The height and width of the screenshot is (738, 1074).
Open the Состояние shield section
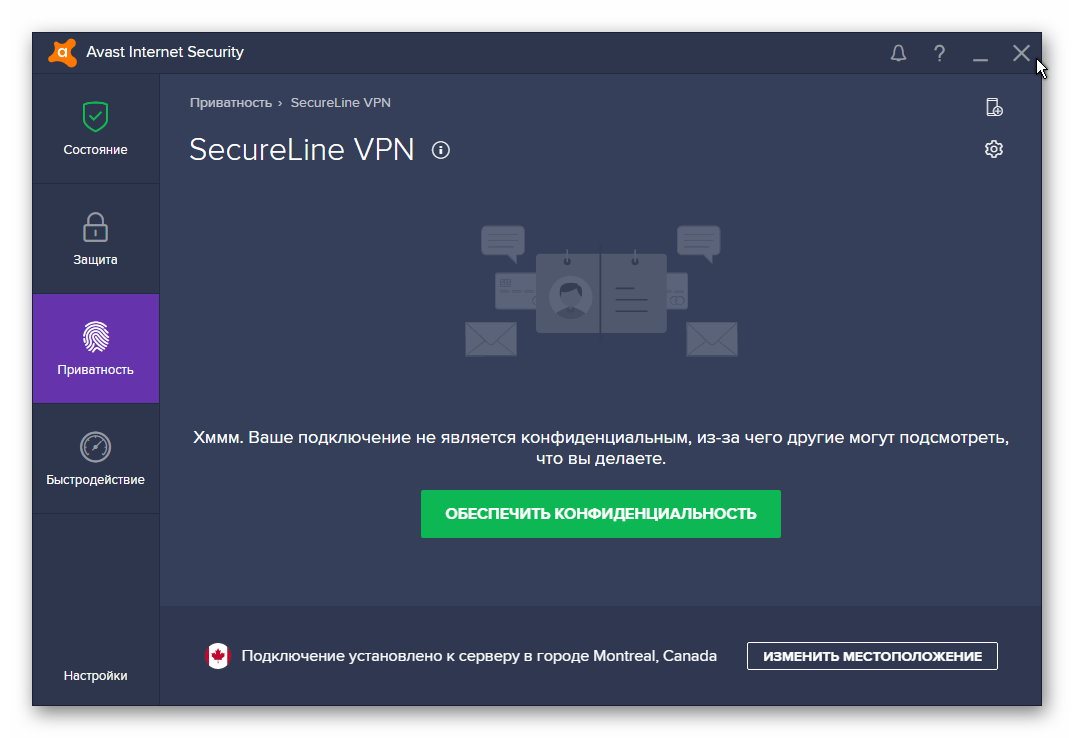(95, 128)
